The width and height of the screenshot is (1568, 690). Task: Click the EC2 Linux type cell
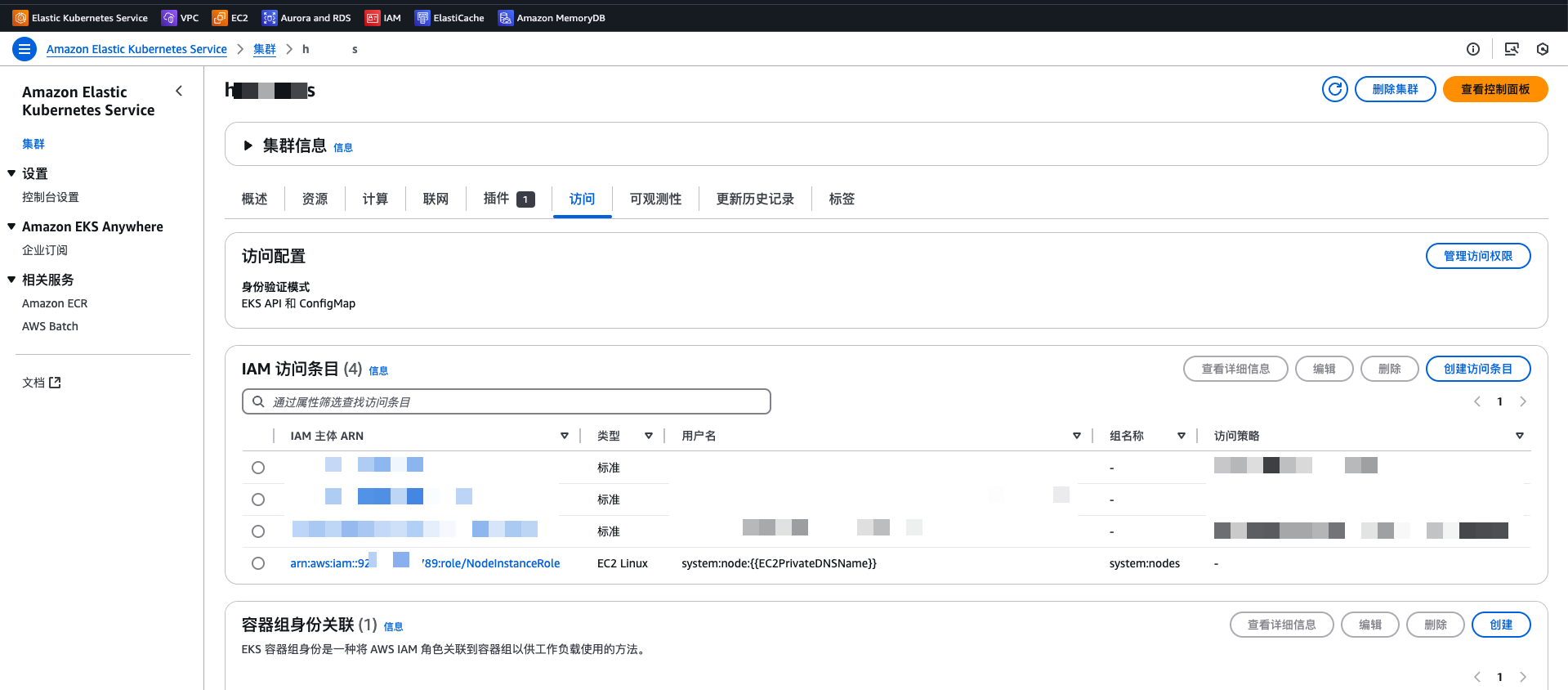(622, 563)
